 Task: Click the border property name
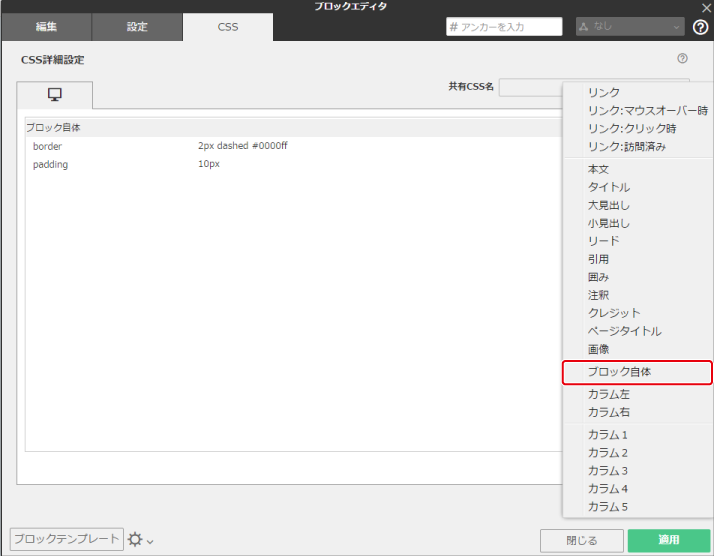(x=47, y=146)
